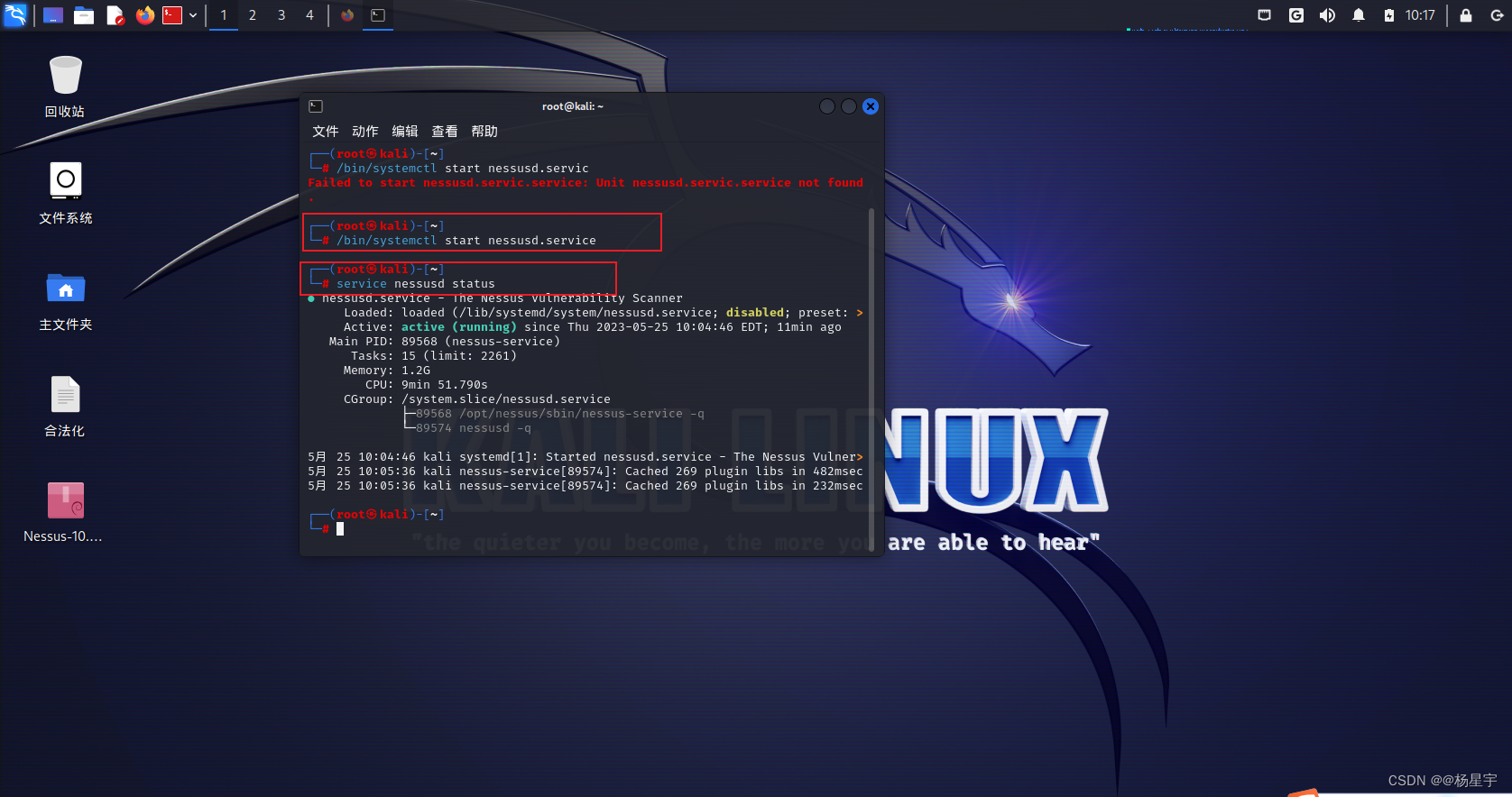Select the 主文件夹 home folder icon
Screen dimensions: 1512x797
[x=65, y=300]
